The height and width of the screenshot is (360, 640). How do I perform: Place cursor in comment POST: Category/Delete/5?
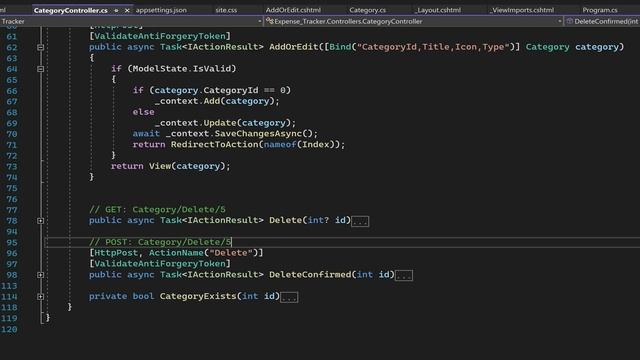click(x=160, y=242)
